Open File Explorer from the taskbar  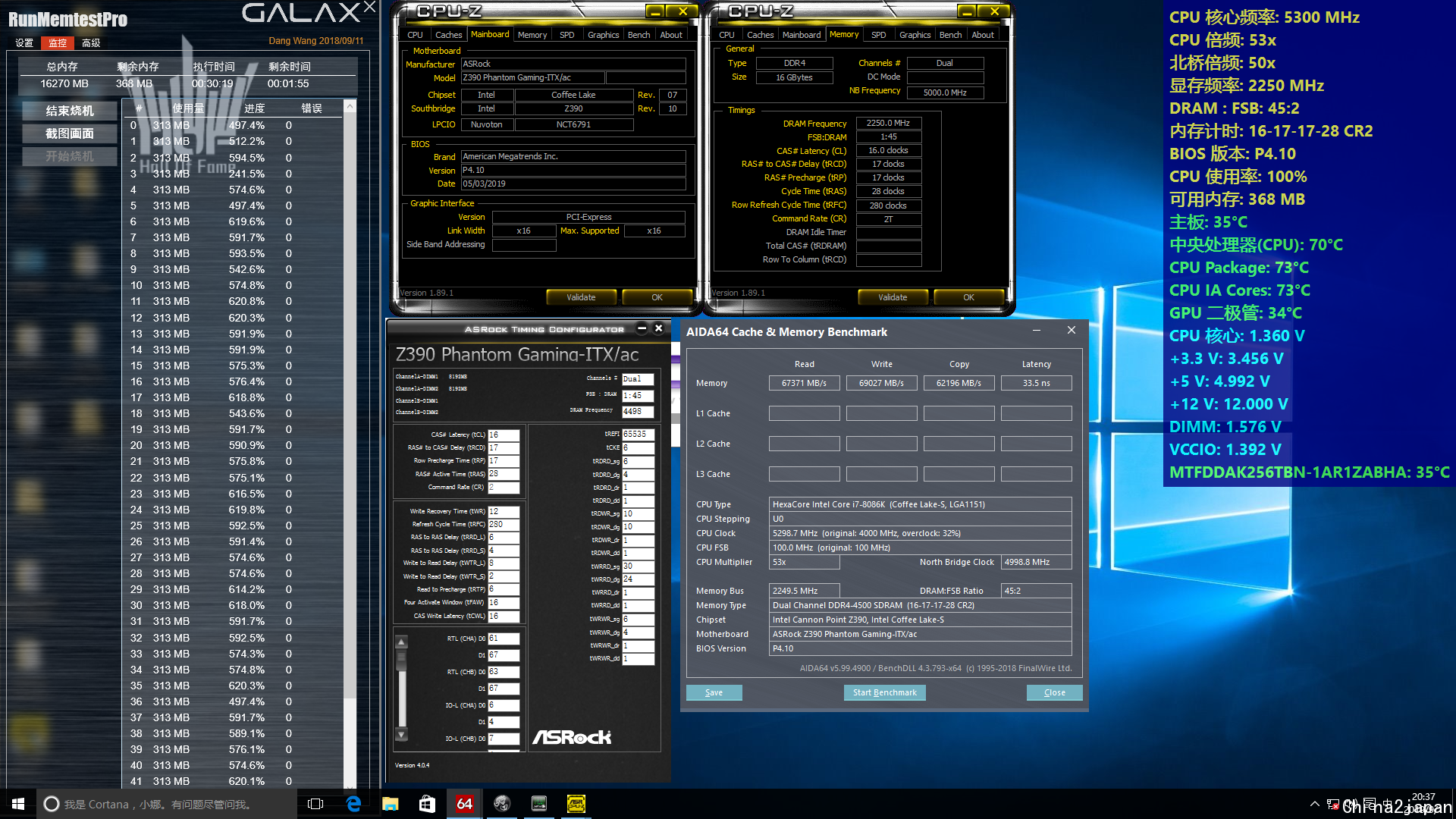391,804
